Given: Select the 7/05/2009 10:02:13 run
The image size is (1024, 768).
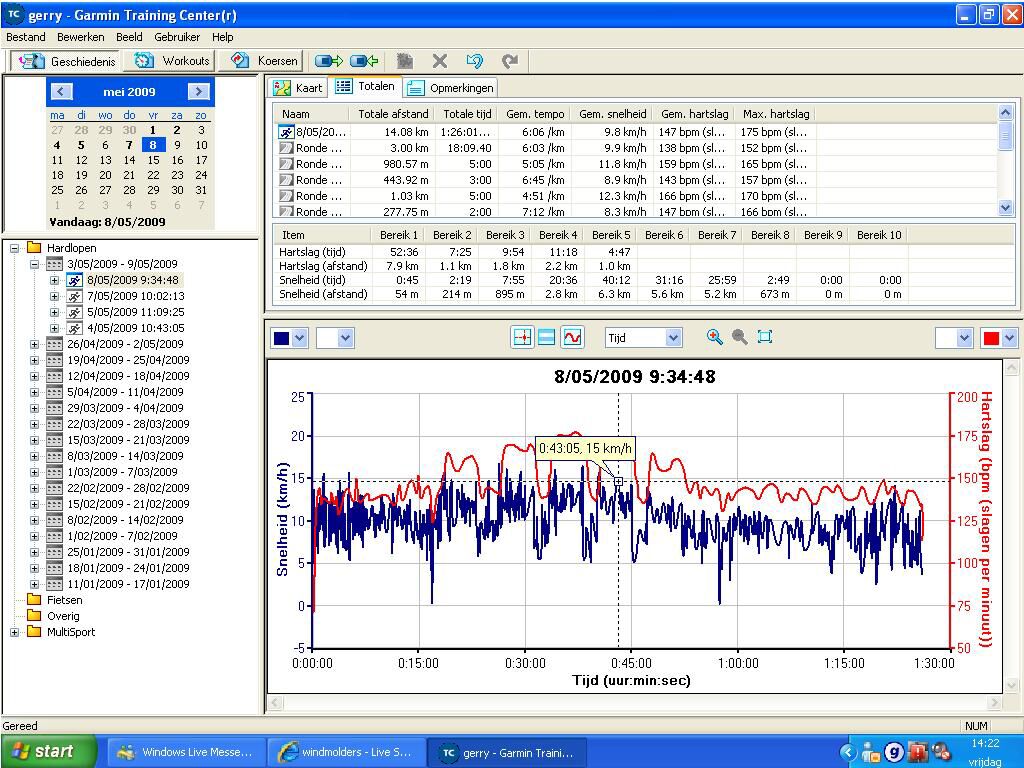Looking at the screenshot, I should click(136, 296).
